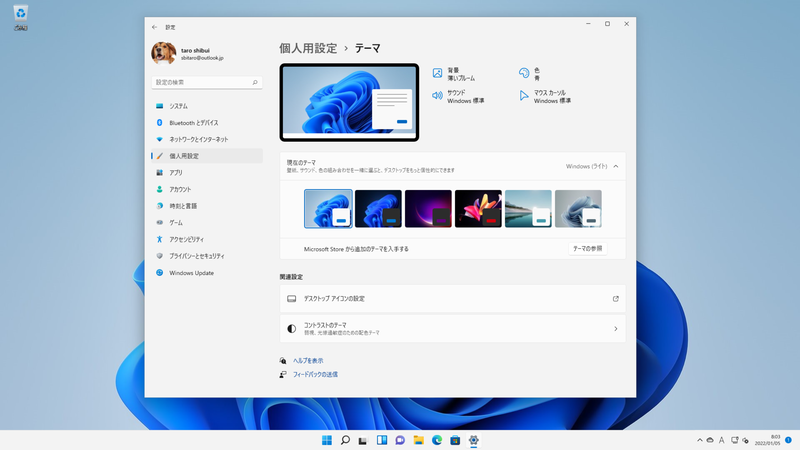Image resolution: width=800 pixels, height=450 pixels.
Task: Open the Windows Start menu
Action: [327, 440]
